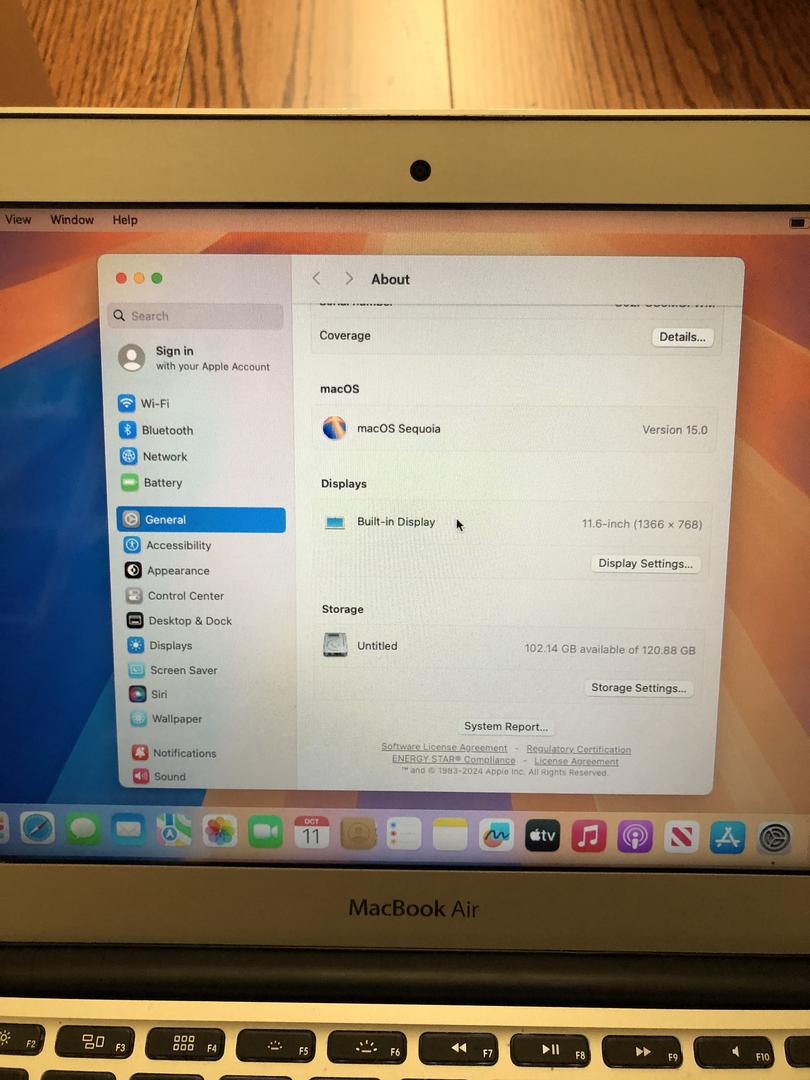This screenshot has height=1080, width=810.
Task: Click the Search field in sidebar
Action: click(x=196, y=316)
